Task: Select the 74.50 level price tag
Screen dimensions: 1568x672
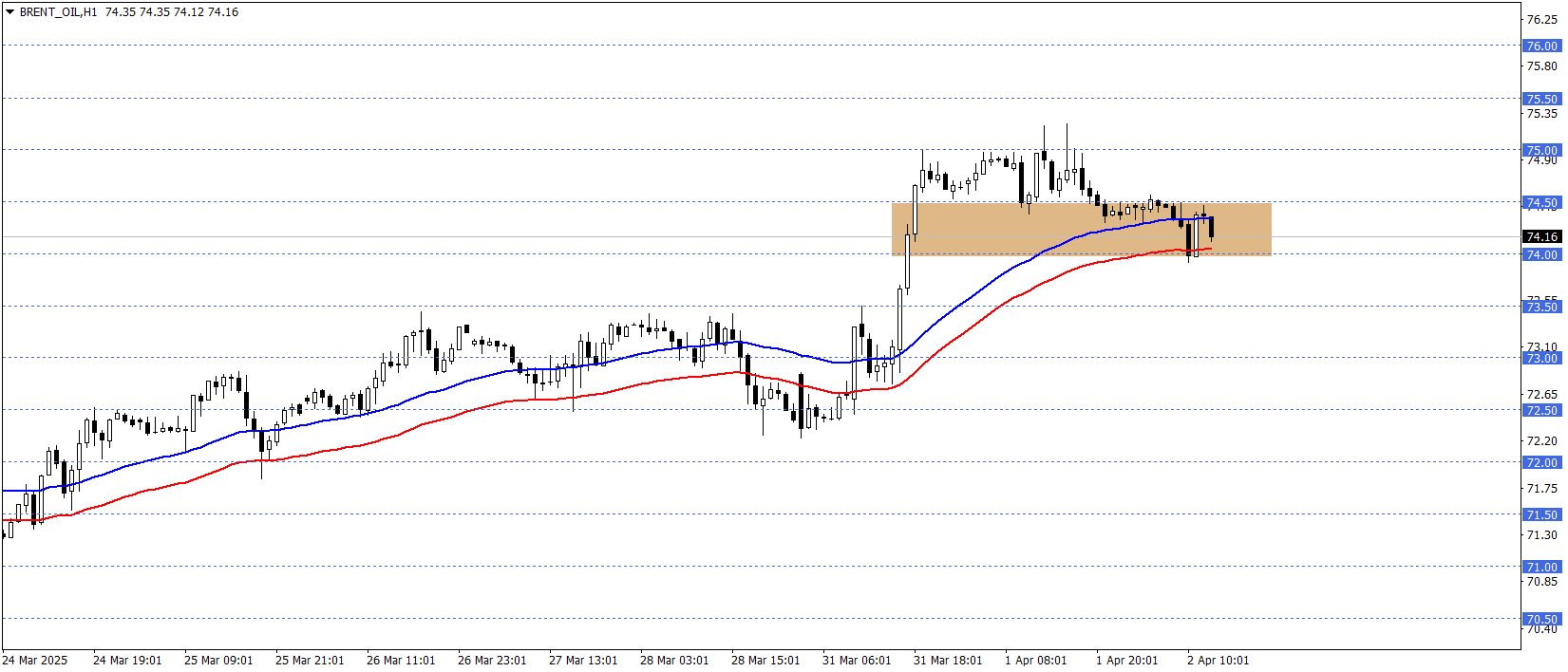Action: [1541, 202]
